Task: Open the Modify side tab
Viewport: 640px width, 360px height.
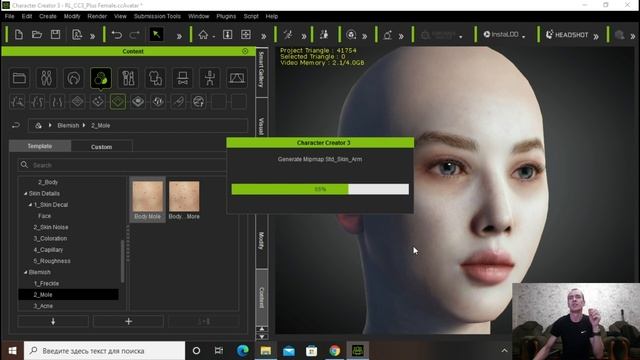Action: 262,241
